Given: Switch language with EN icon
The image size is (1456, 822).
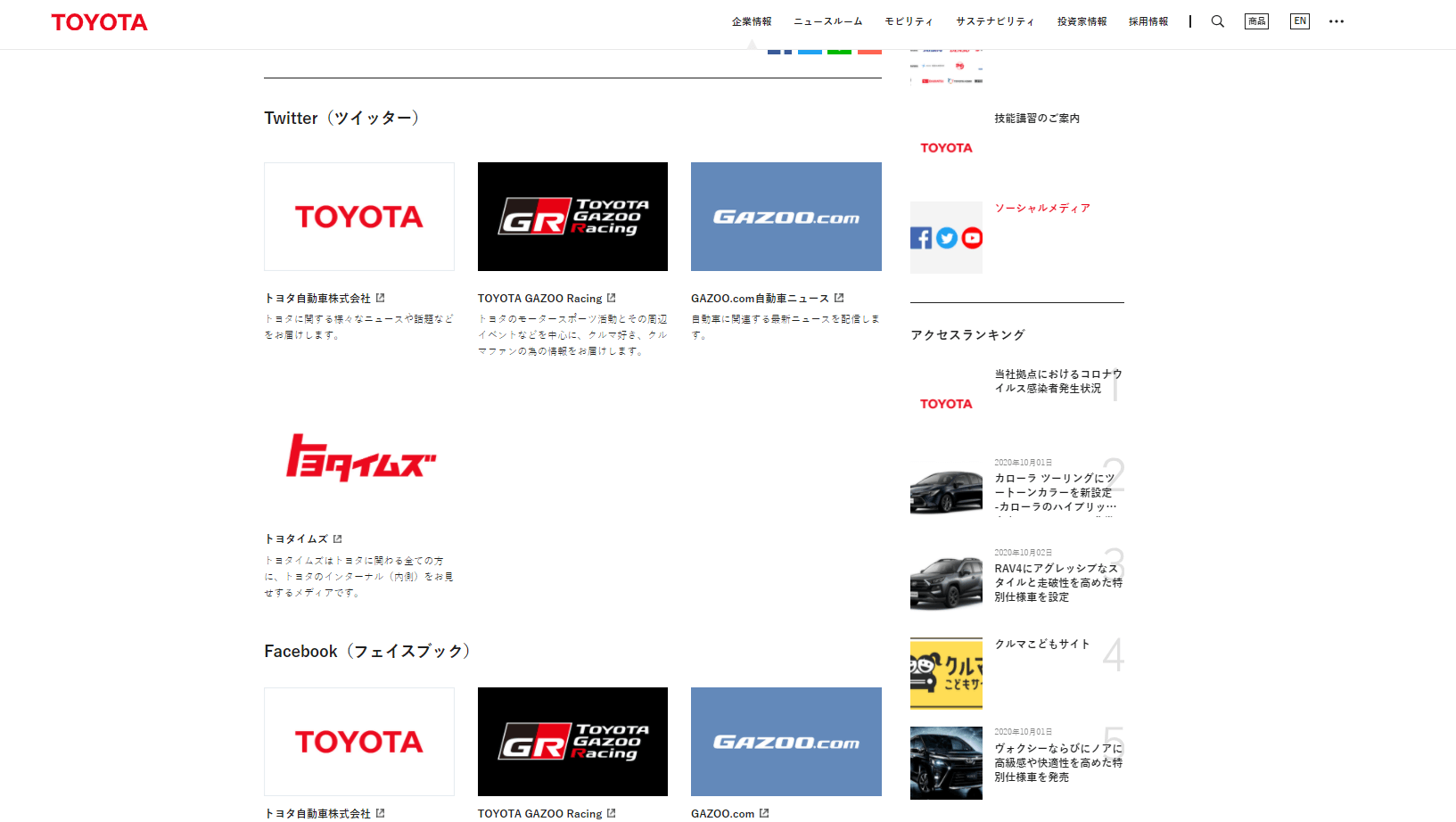Looking at the screenshot, I should coord(1300,21).
